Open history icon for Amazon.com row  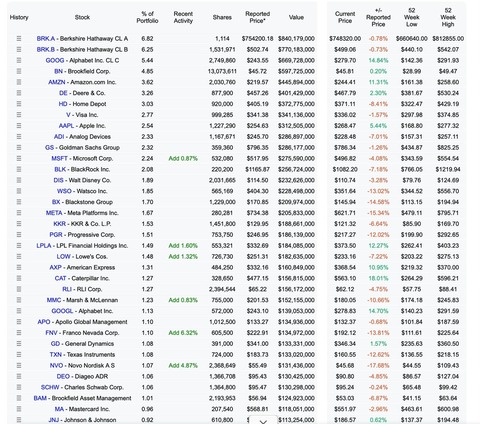[19, 82]
